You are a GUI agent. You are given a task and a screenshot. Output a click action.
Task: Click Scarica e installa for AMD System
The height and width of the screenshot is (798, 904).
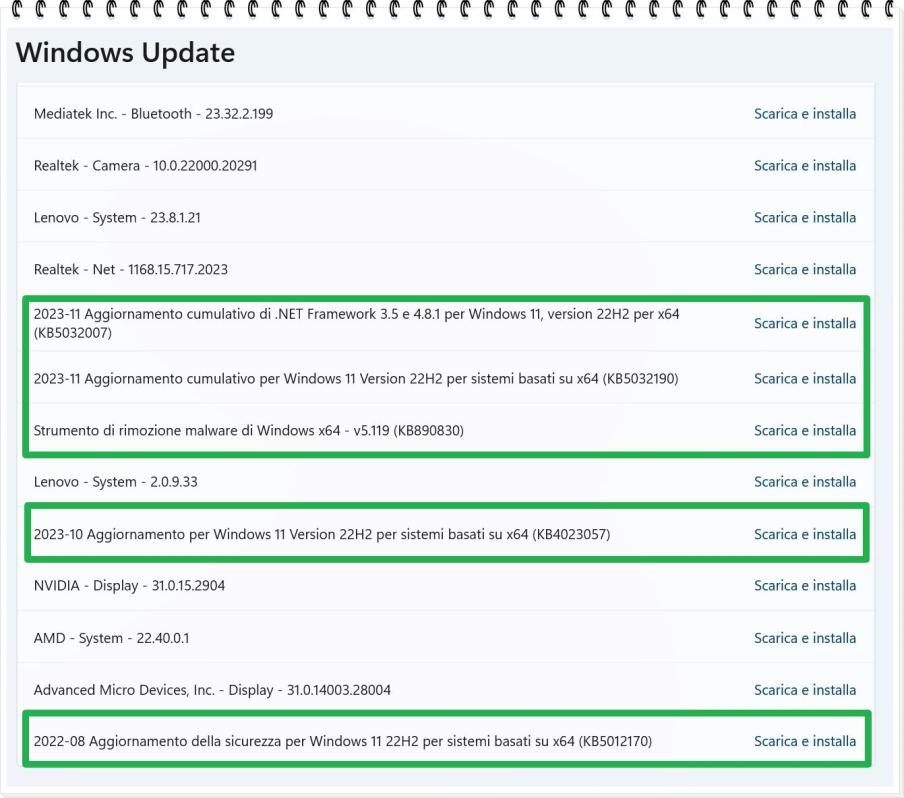pyautogui.click(x=804, y=638)
